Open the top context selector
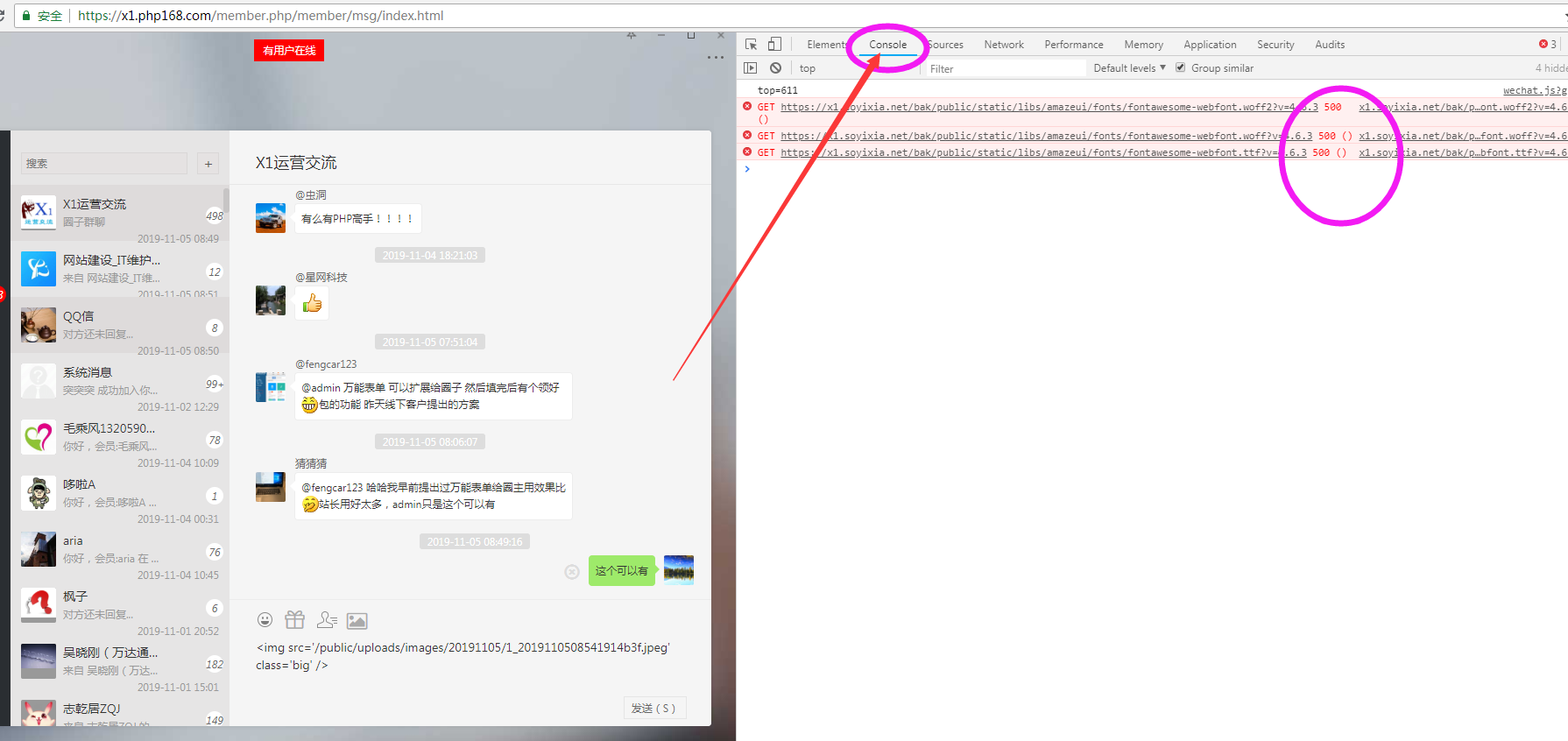The height and width of the screenshot is (741, 1568). (808, 68)
